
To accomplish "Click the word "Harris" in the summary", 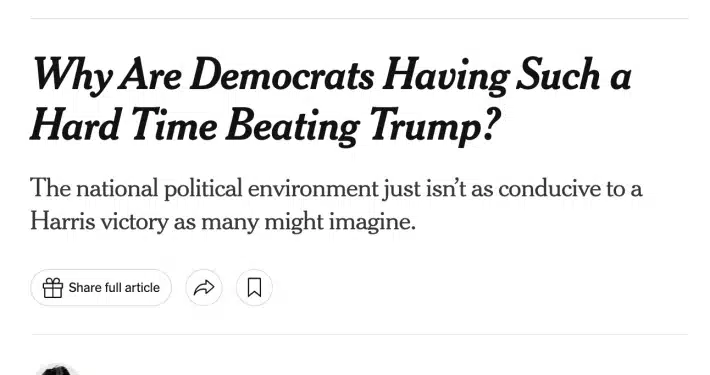I will point(62,221).
